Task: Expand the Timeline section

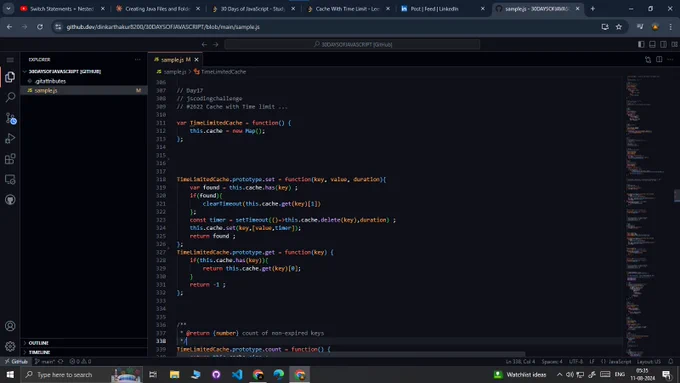Action: (84, 352)
